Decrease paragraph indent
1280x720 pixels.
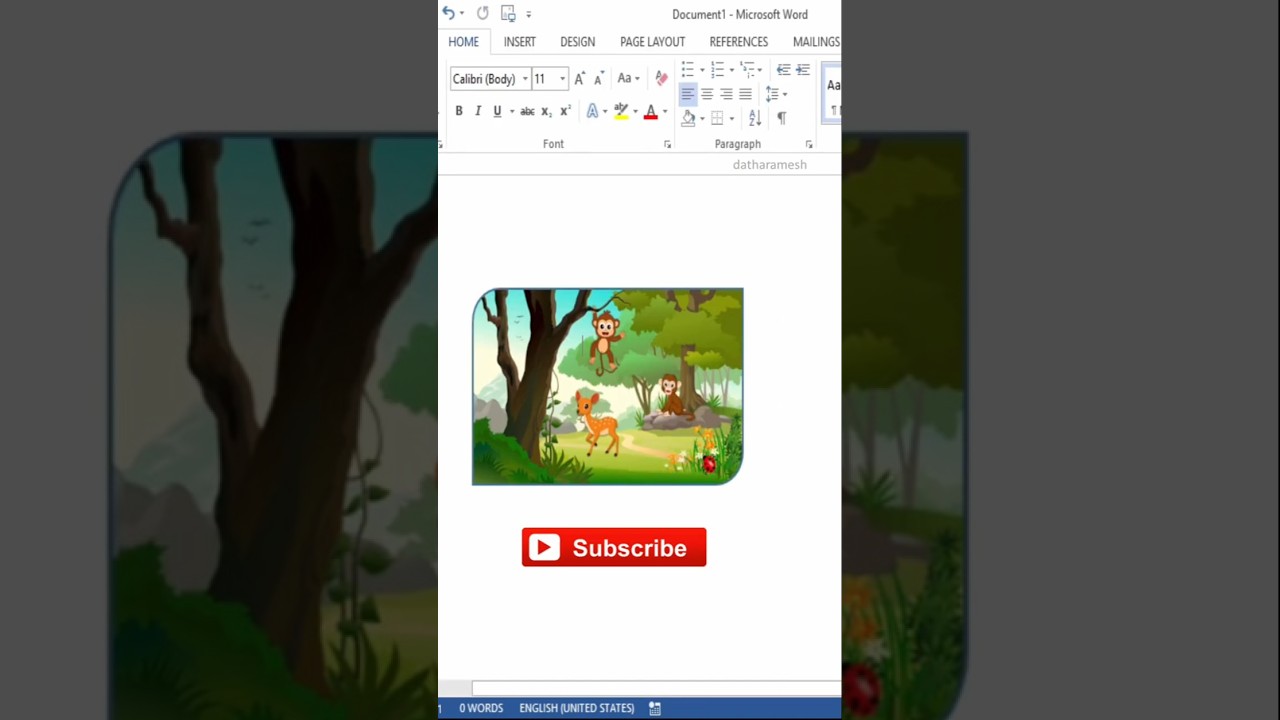783,70
